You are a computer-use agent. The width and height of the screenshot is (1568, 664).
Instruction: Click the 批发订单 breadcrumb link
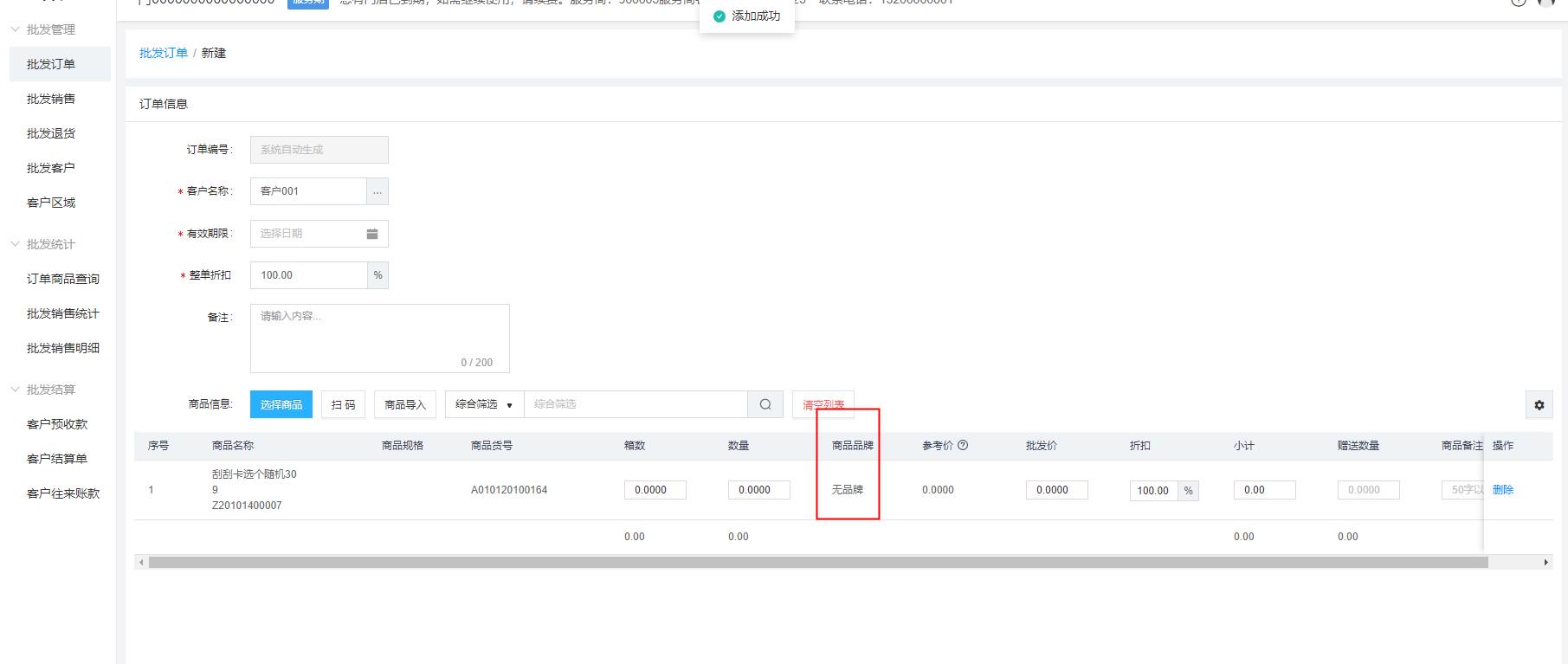164,53
